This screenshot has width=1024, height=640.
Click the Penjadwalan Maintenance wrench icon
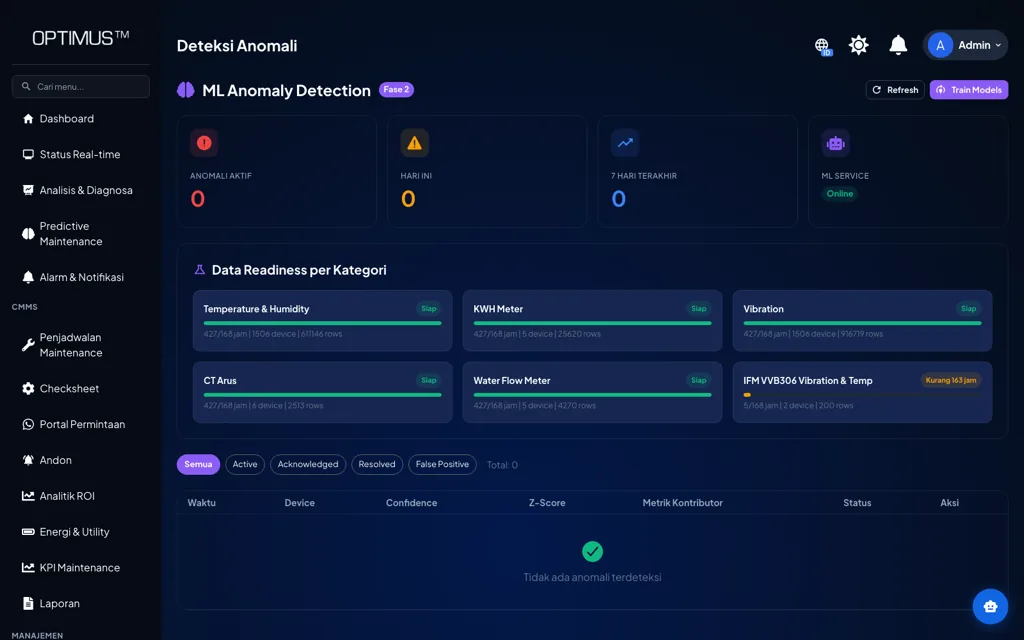click(x=28, y=345)
